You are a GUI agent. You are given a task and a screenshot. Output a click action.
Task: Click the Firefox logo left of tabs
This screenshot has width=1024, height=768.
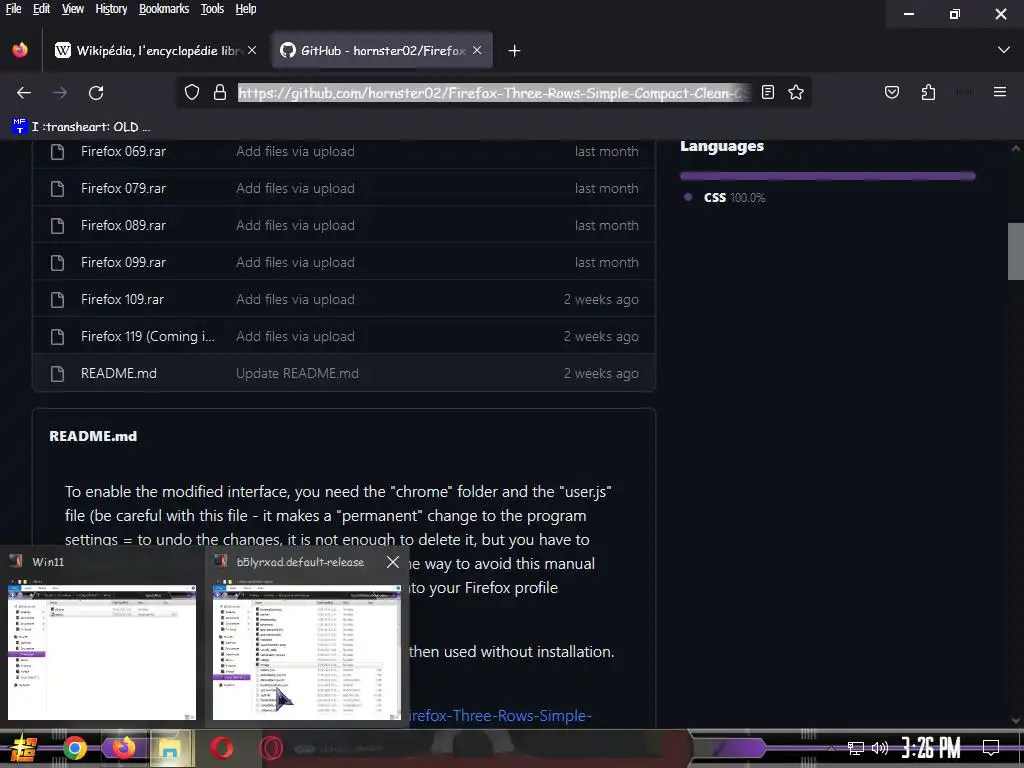20,50
